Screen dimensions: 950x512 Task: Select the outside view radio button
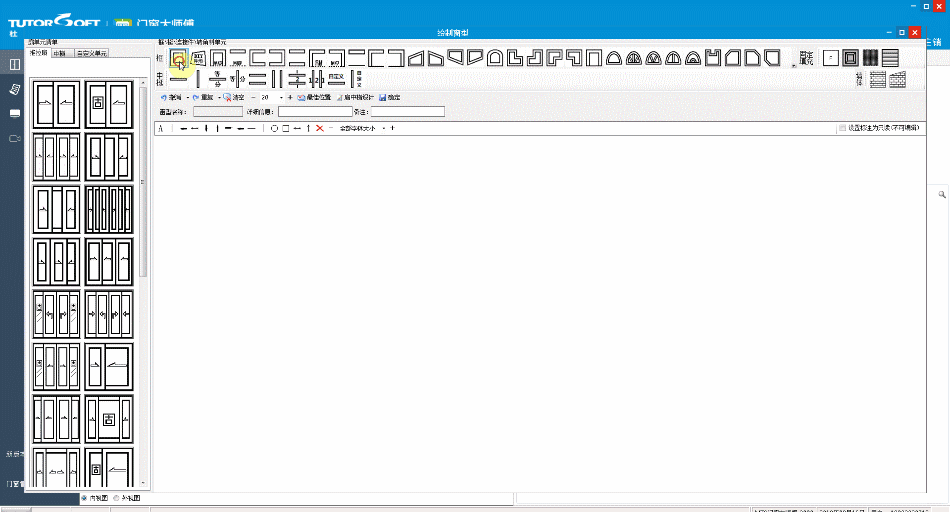116,498
